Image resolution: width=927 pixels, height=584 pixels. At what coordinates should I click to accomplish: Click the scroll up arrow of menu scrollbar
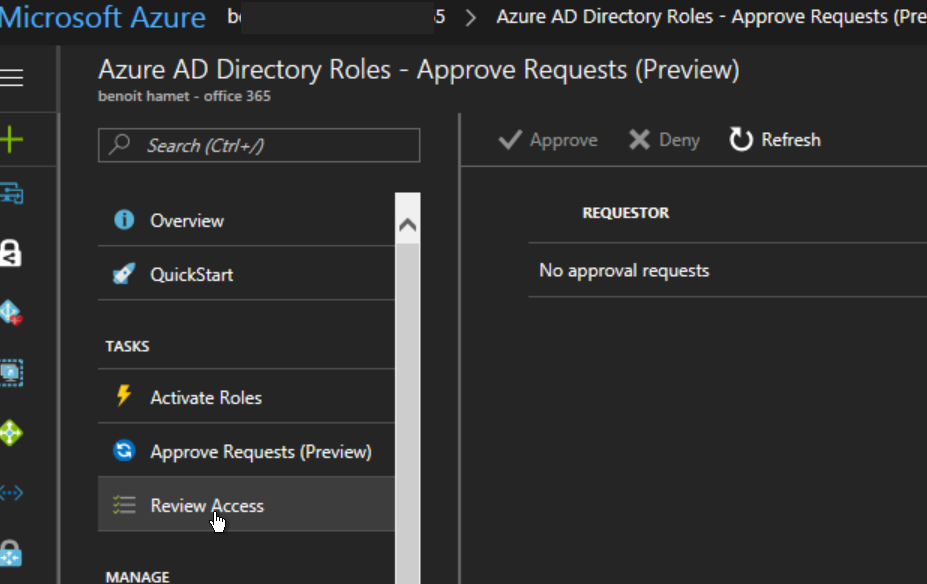click(408, 225)
